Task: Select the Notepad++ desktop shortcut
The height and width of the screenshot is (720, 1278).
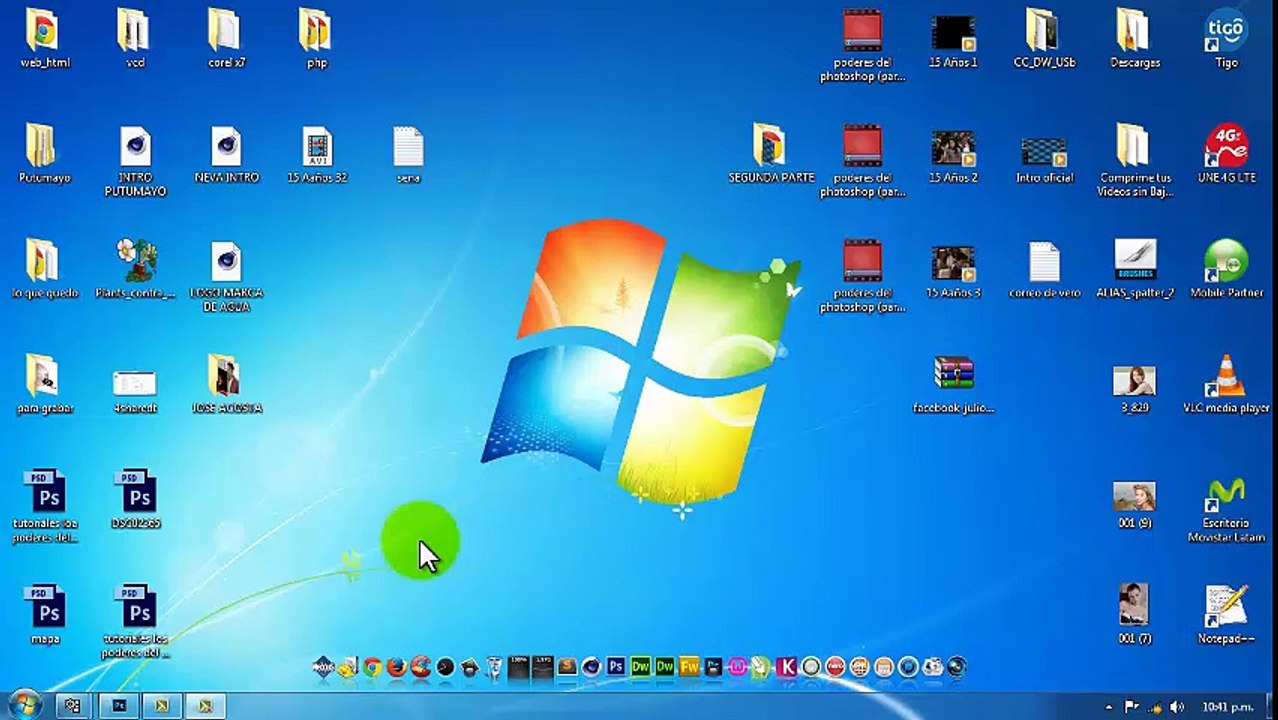Action: click(x=1226, y=615)
